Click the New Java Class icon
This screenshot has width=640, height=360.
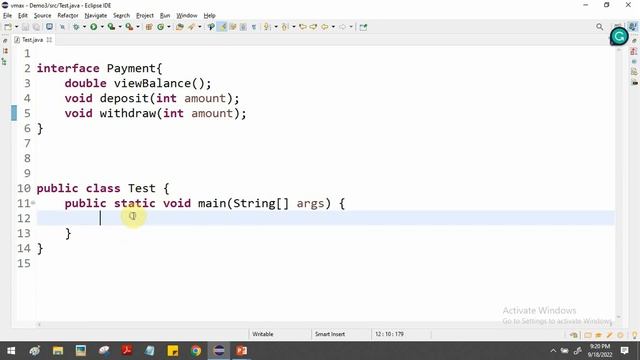click(160, 27)
